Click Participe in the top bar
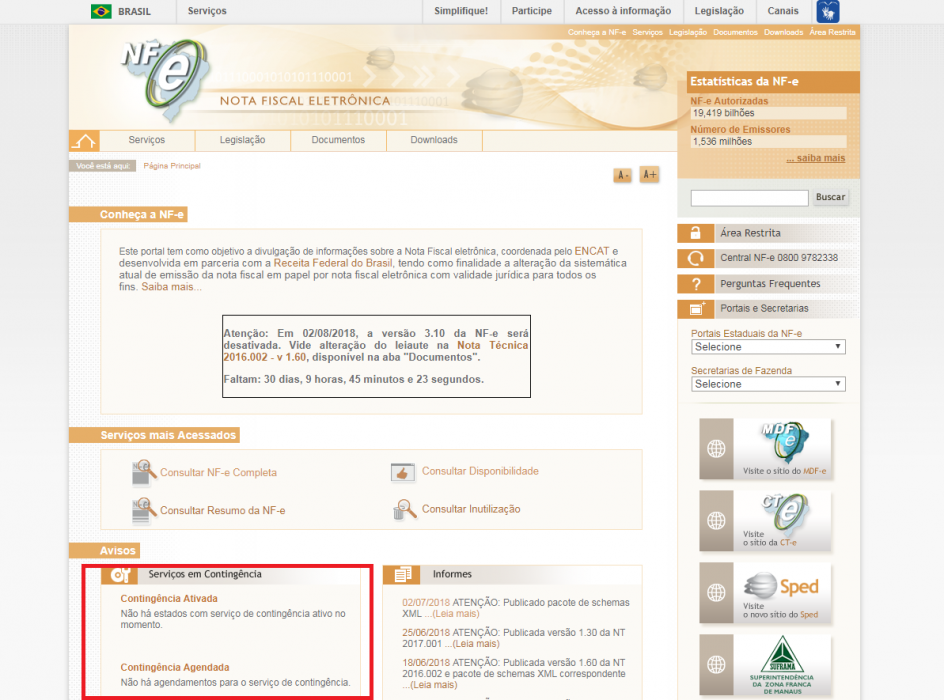The image size is (944, 700). pyautogui.click(x=532, y=11)
